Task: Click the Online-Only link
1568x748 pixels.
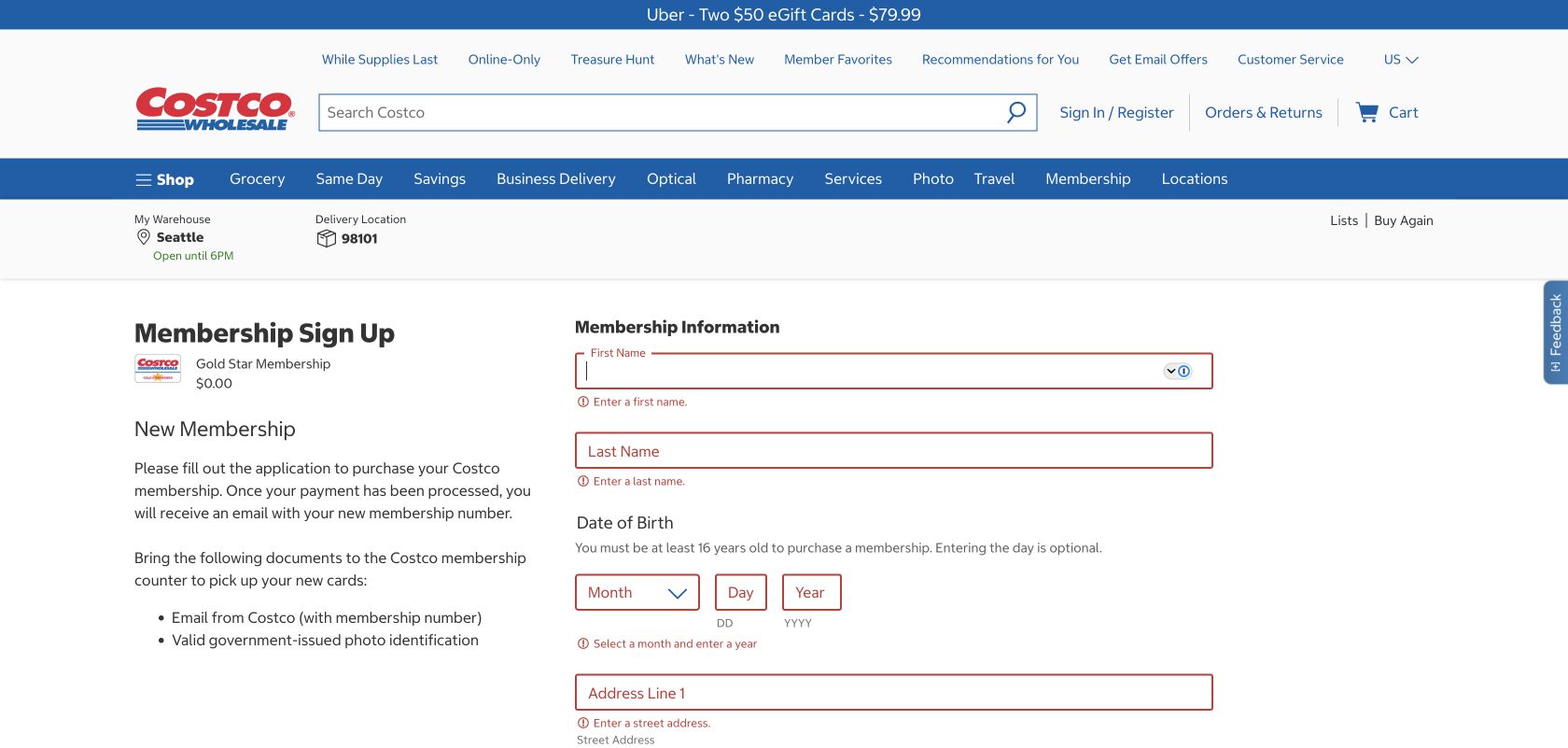Action: pyautogui.click(x=504, y=60)
